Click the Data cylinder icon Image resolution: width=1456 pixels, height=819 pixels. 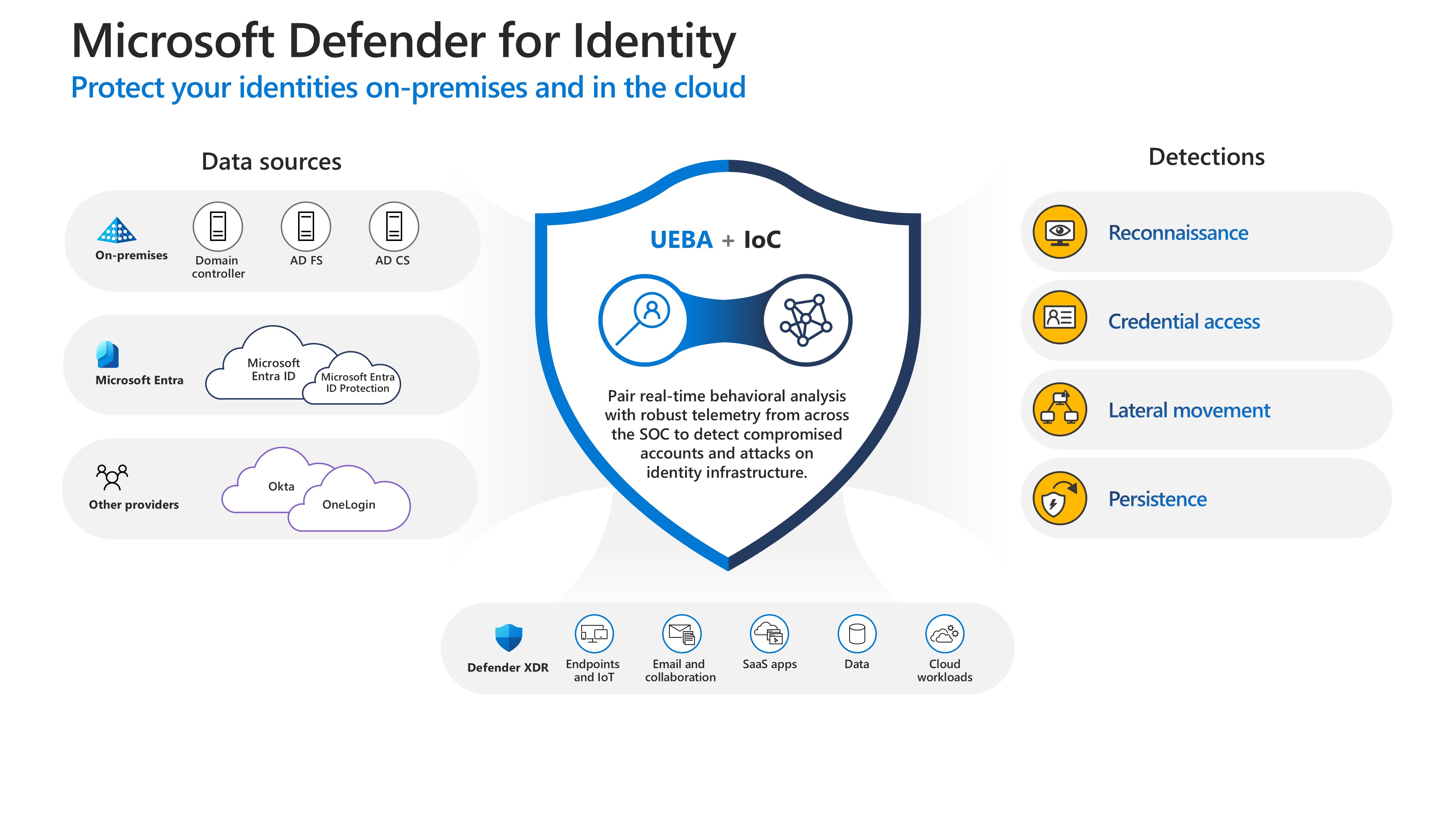(x=857, y=634)
